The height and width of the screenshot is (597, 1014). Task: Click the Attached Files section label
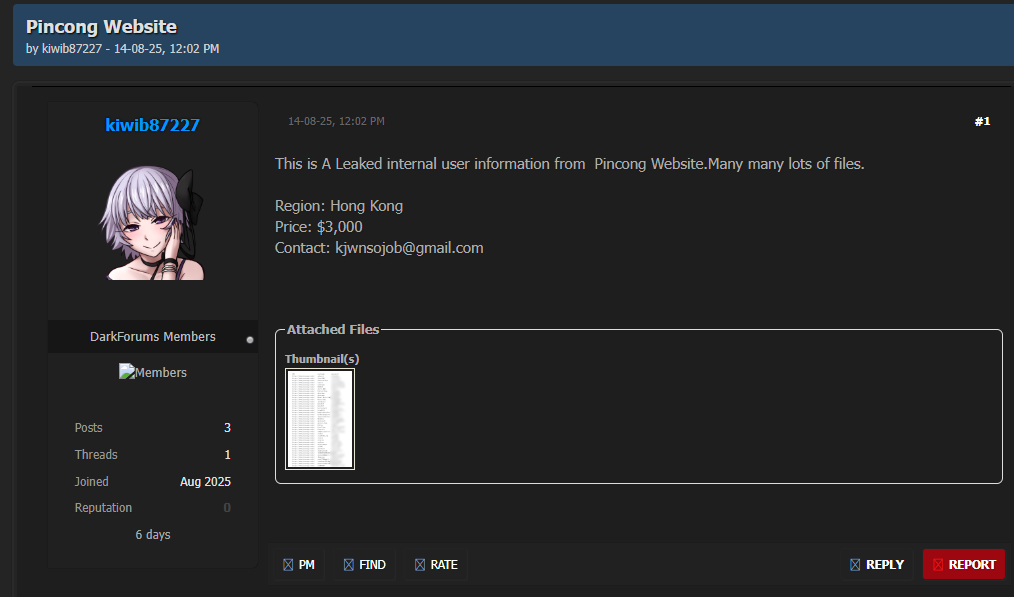(332, 329)
